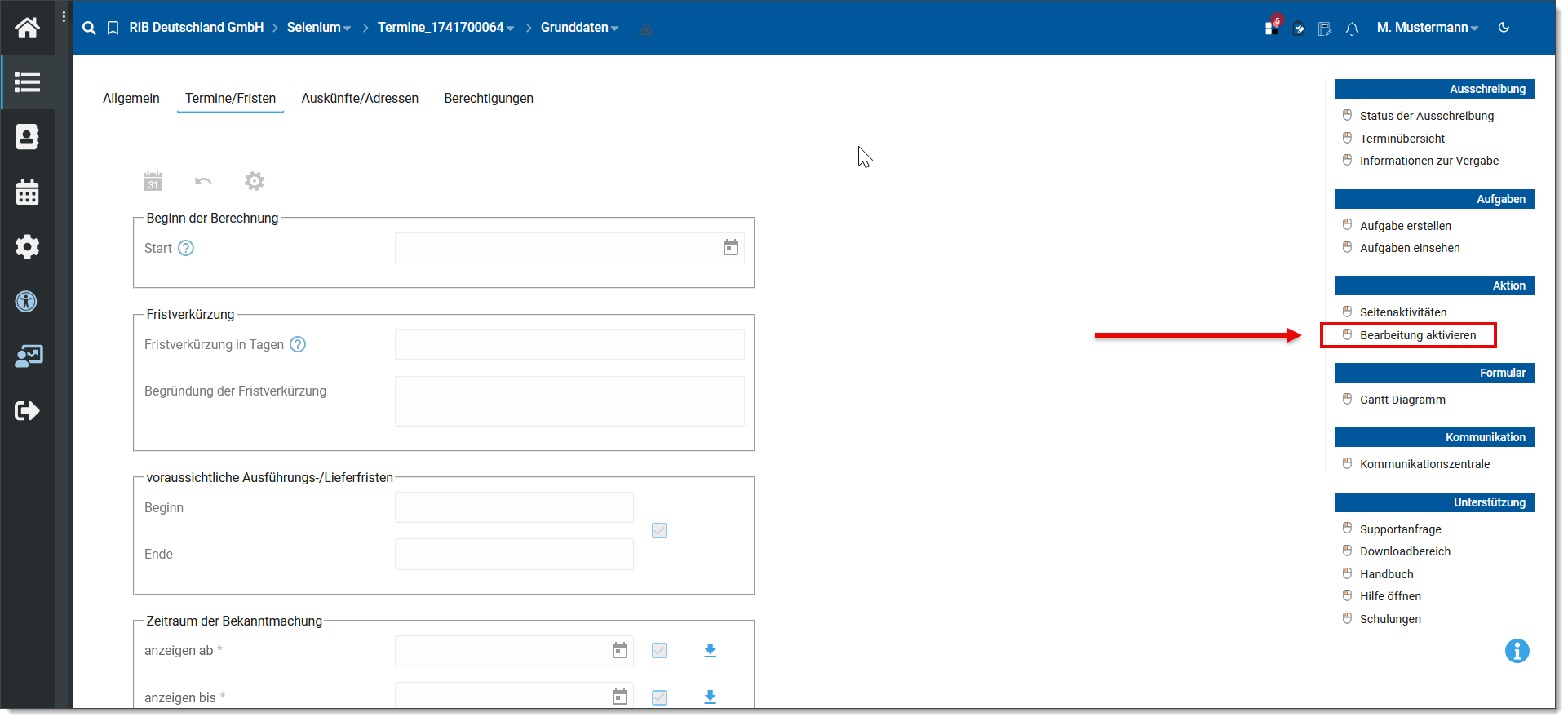1568x721 pixels.
Task: Open the calendar icon in left sidebar
Action: (27, 192)
